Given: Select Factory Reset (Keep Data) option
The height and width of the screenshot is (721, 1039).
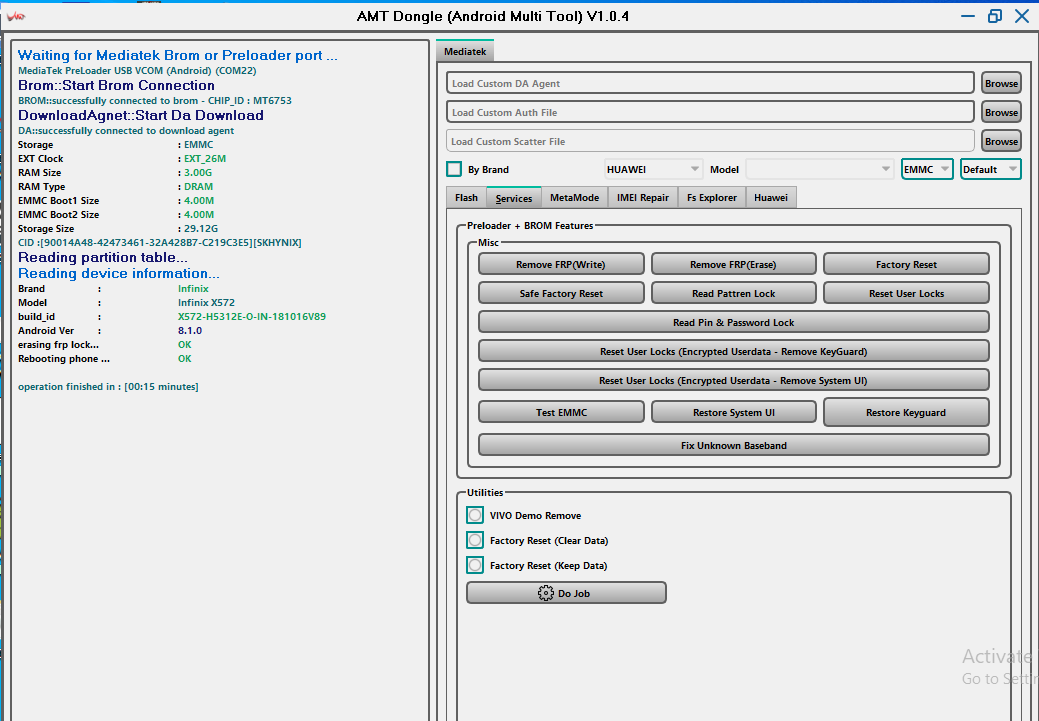Looking at the screenshot, I should click(475, 565).
